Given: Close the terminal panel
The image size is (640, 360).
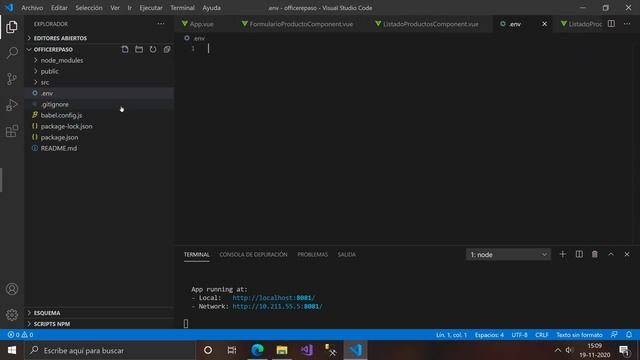Looking at the screenshot, I should click(627, 254).
